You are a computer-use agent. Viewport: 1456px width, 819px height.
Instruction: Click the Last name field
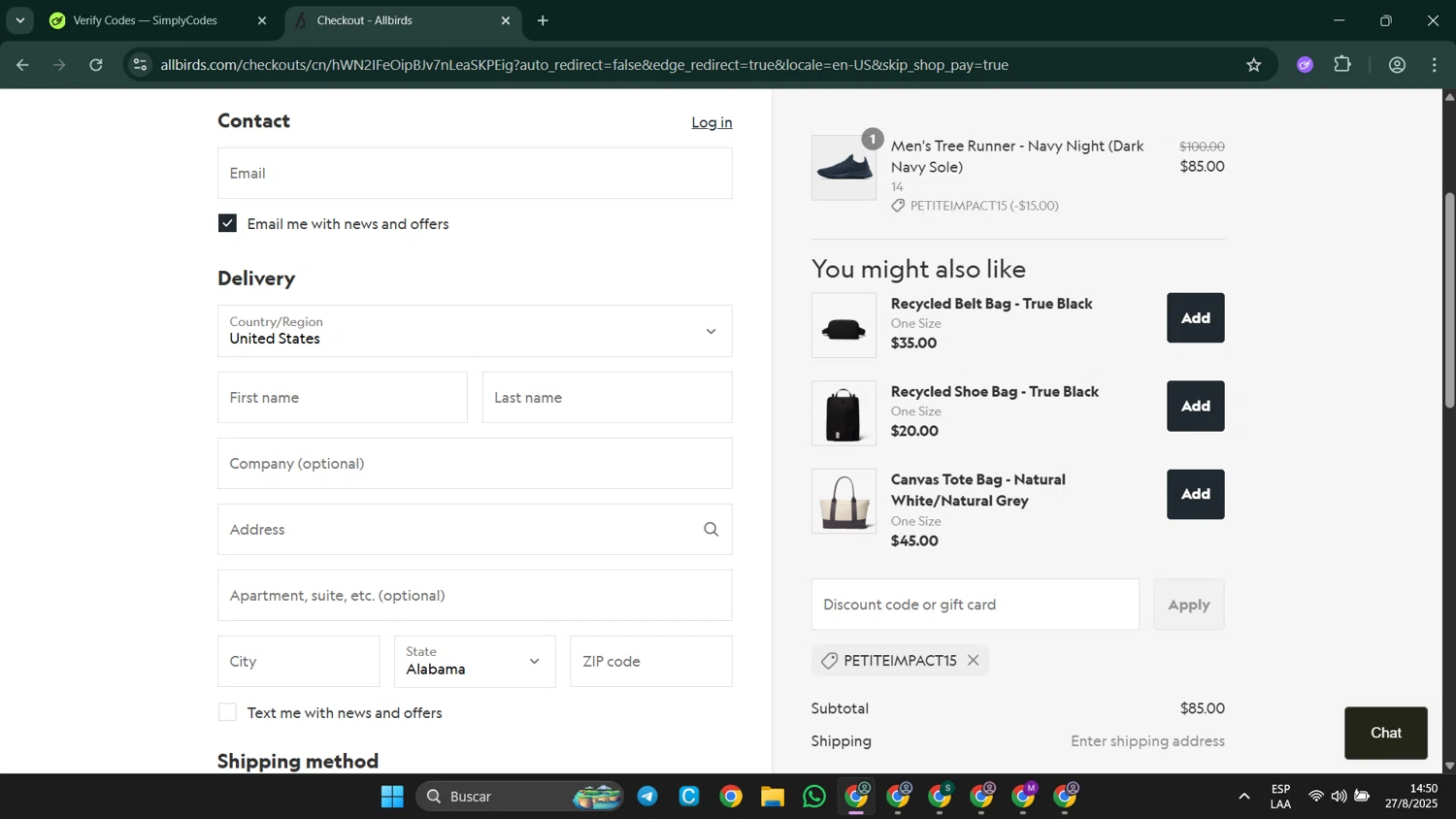click(608, 397)
